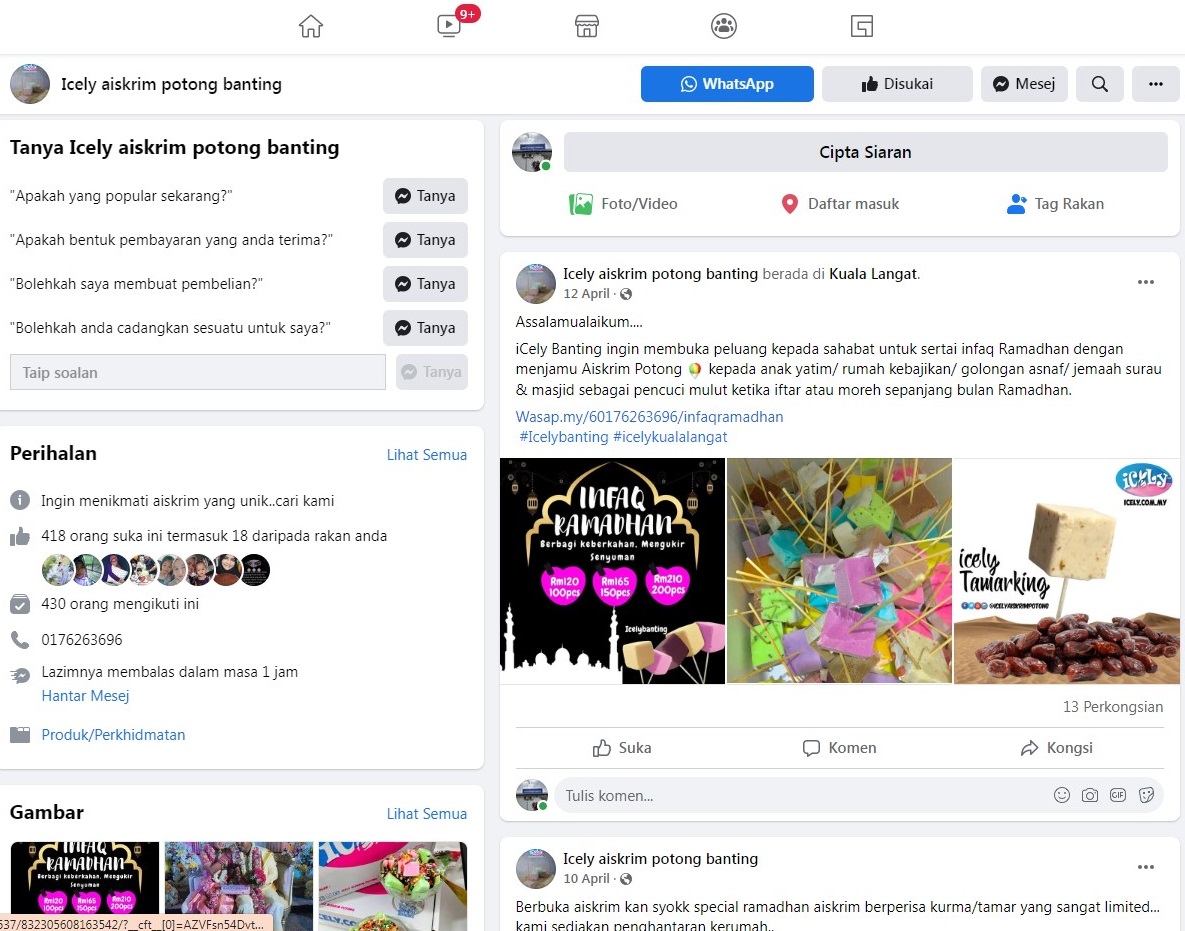Open the Groups icon in top bar
Image resolution: width=1185 pixels, height=931 pixels.
[724, 26]
